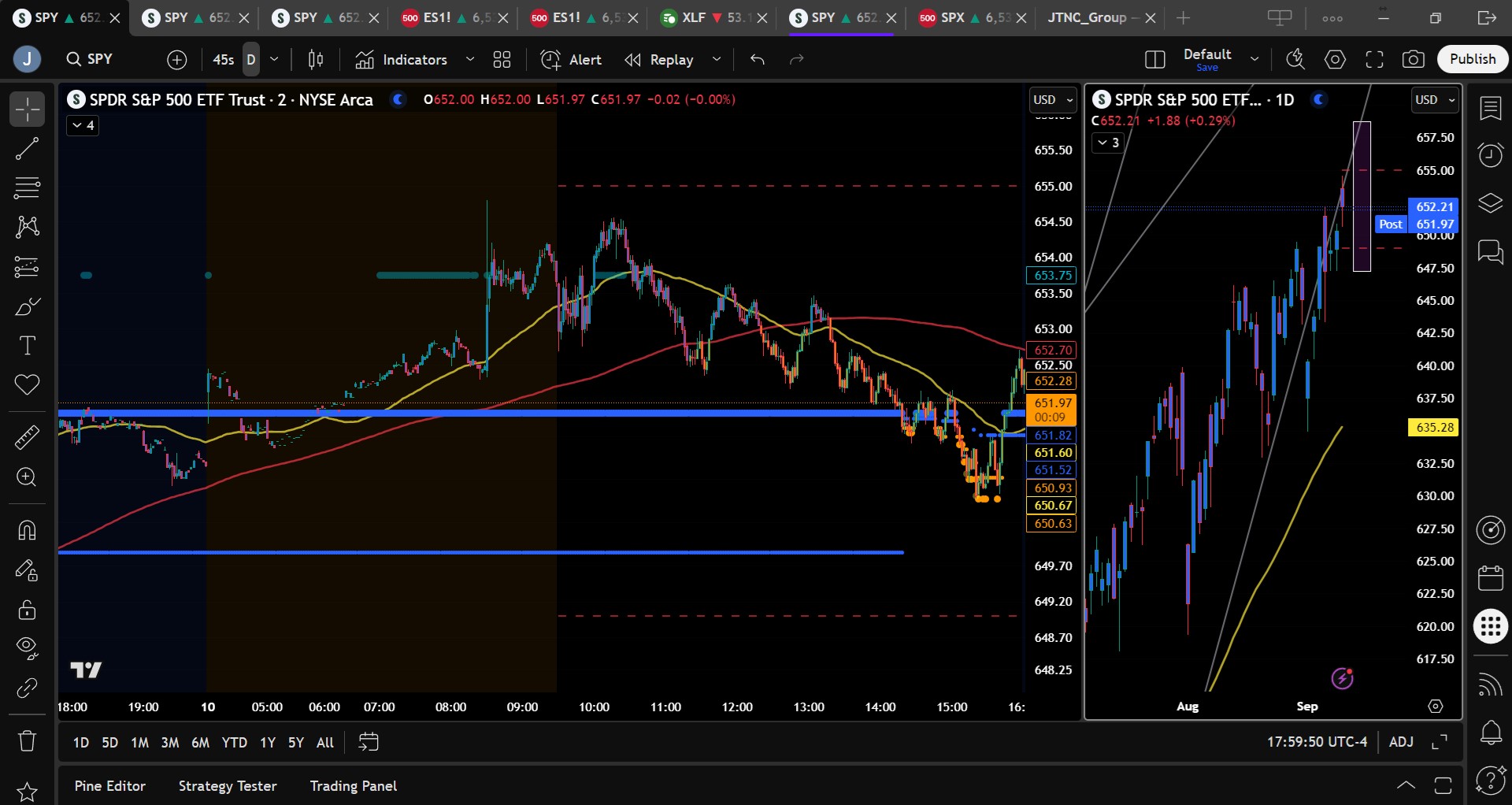Viewport: 1512px width, 805px height.
Task: Start bar Replay mode
Action: pyautogui.click(x=660, y=59)
